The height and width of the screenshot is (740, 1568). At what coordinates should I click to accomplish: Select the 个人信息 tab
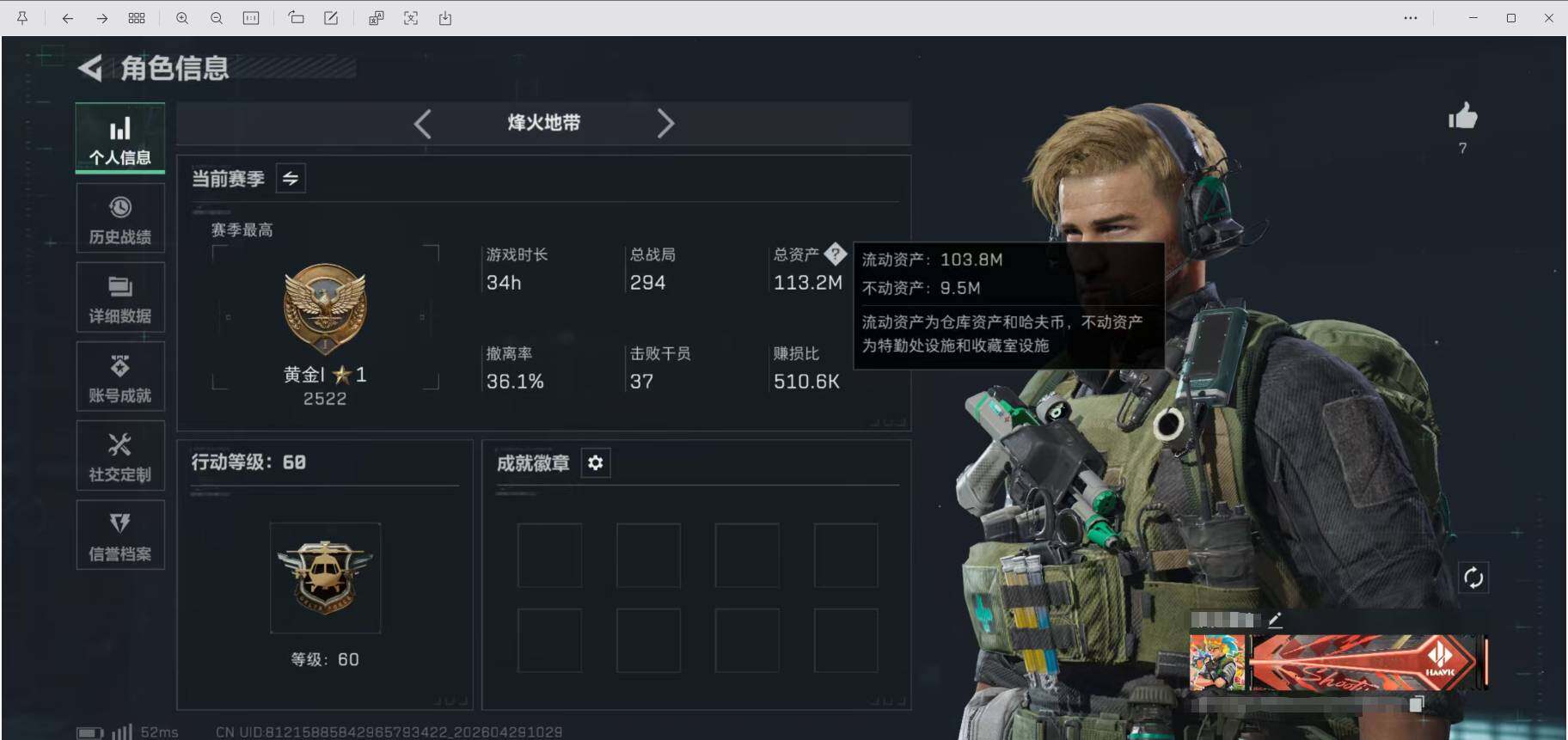coord(120,138)
